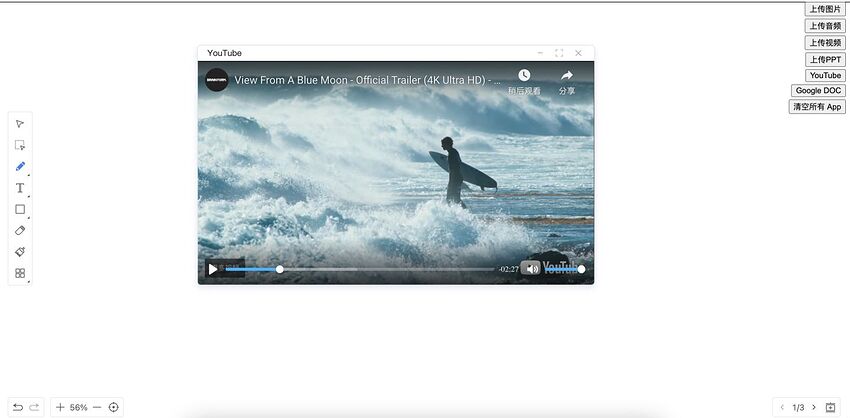
Task: Go to the previous whiteboard page
Action: pos(782,407)
